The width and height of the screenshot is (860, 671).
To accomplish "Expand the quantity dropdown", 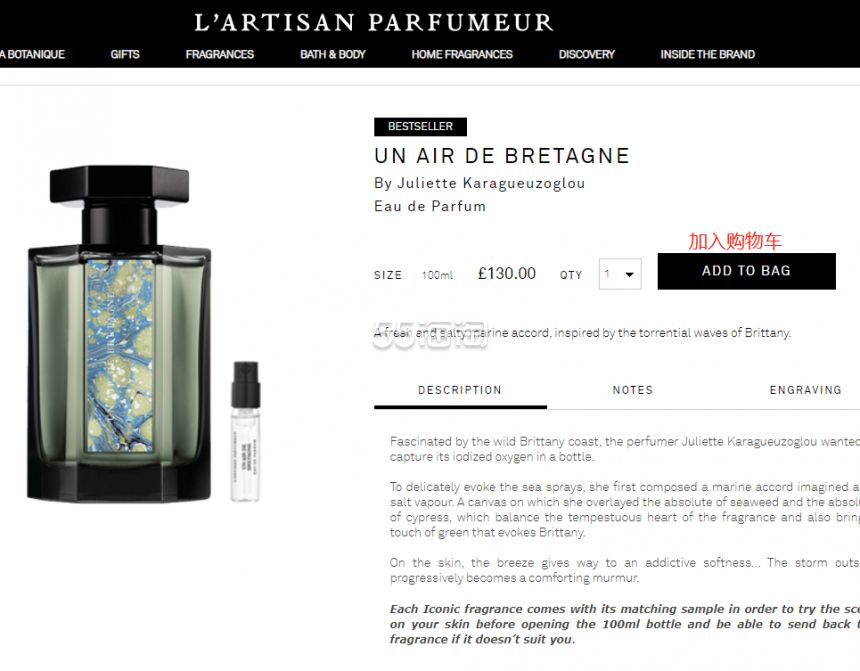I will (620, 274).
